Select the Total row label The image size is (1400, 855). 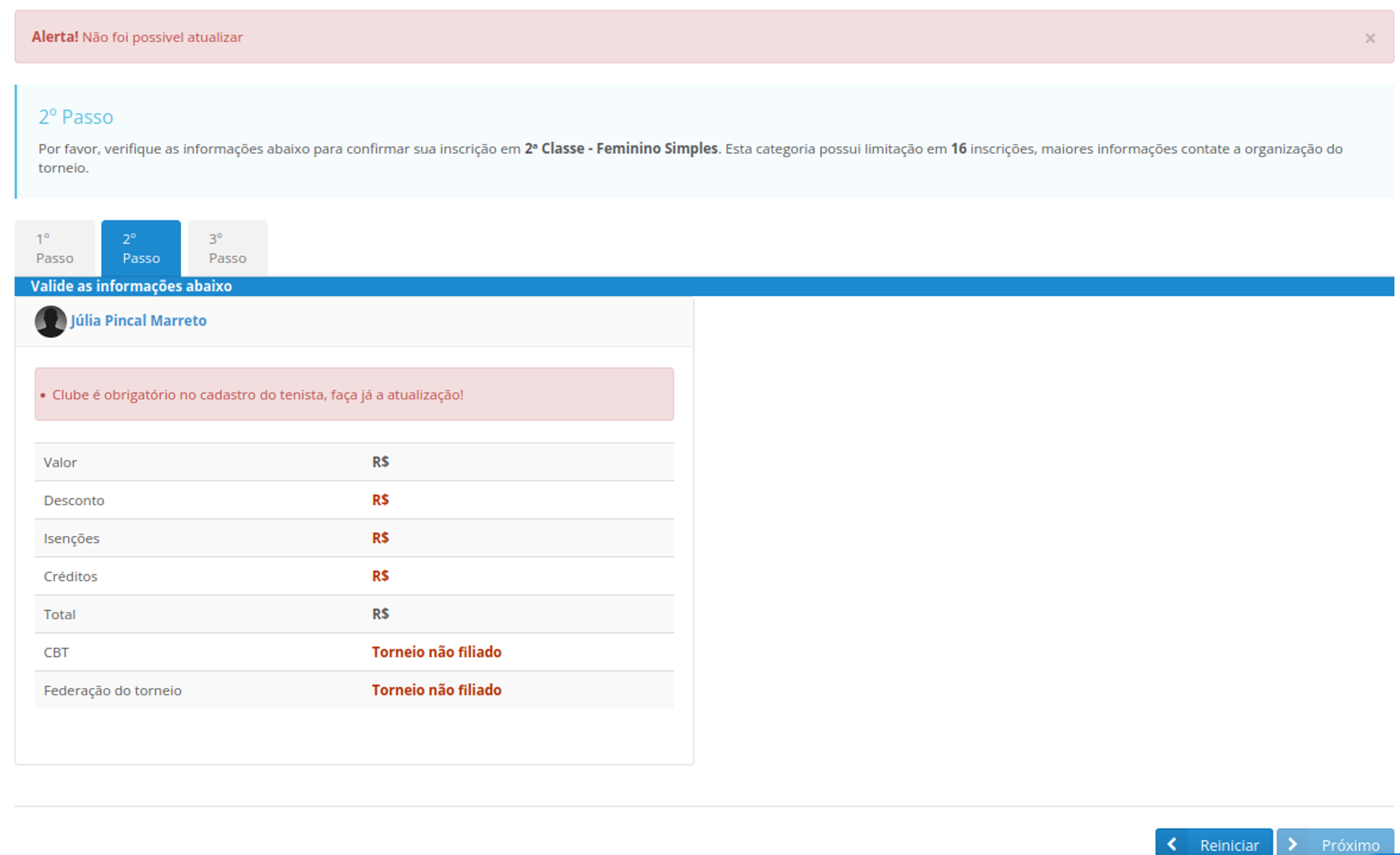point(59,614)
